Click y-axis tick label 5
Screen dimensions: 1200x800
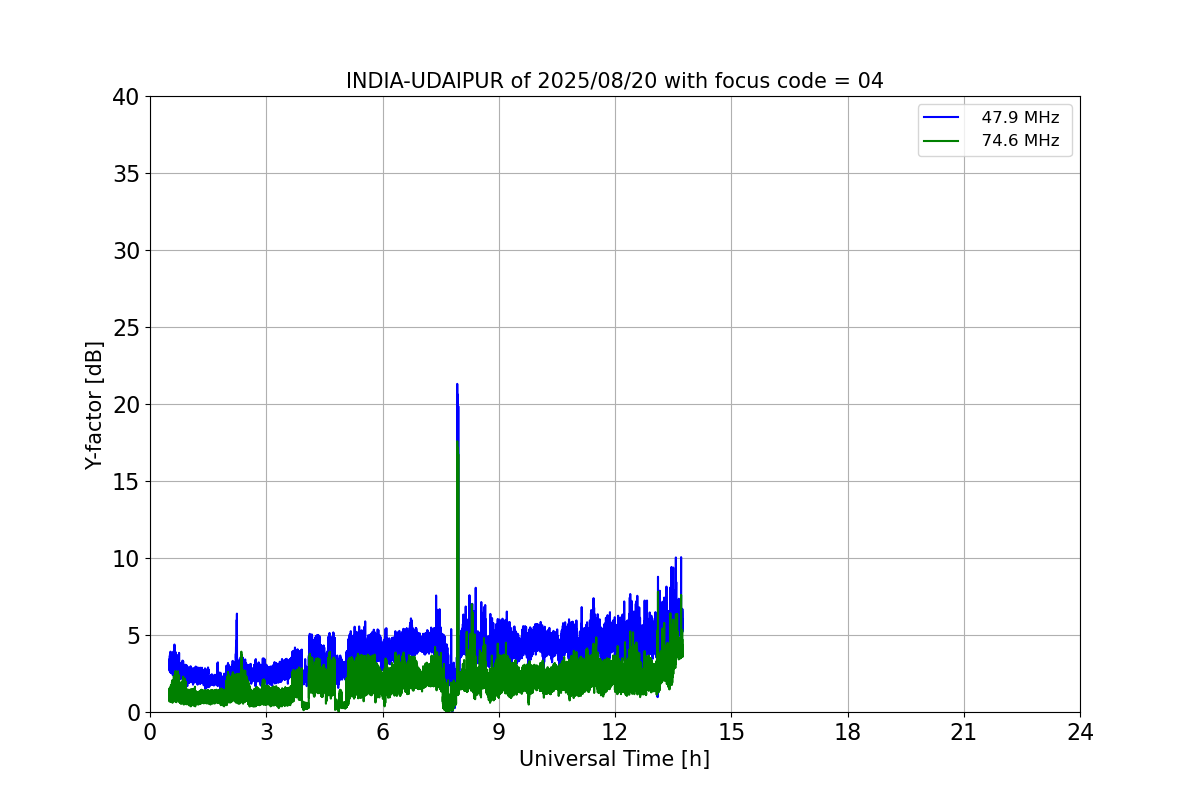point(133,636)
